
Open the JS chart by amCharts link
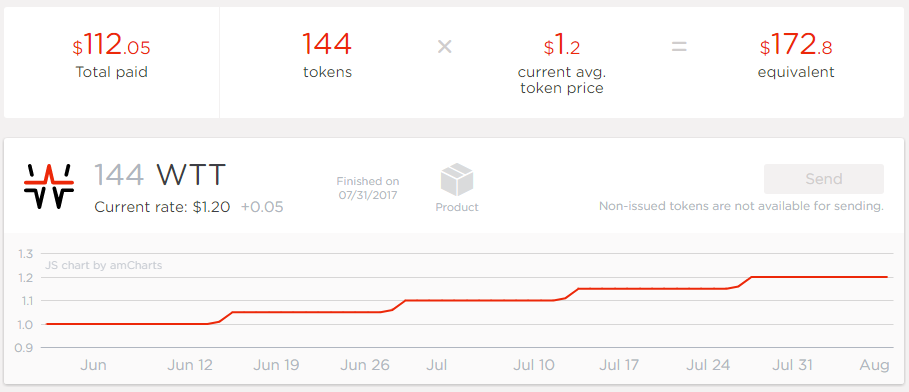click(x=104, y=266)
